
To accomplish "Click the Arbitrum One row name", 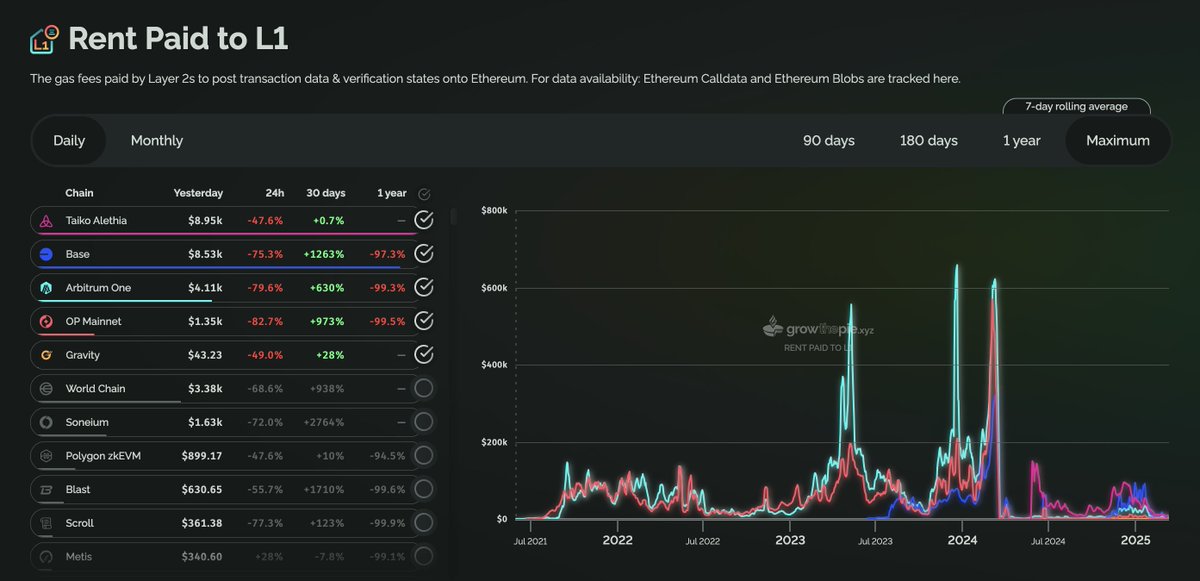I will click(98, 288).
